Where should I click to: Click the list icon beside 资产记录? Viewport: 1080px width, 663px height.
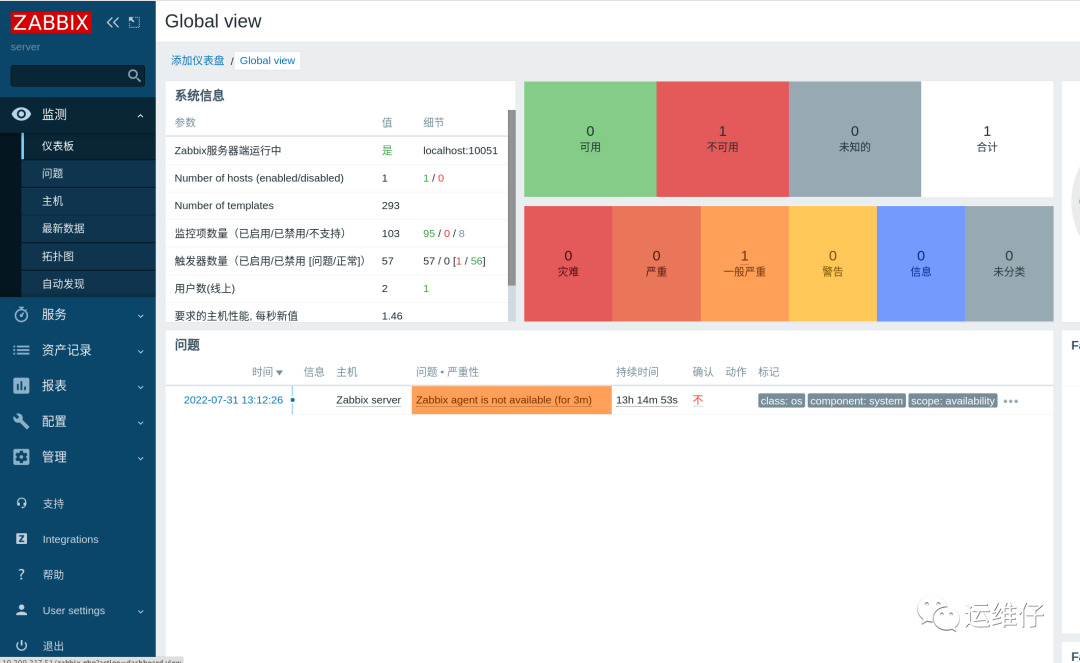(21, 350)
